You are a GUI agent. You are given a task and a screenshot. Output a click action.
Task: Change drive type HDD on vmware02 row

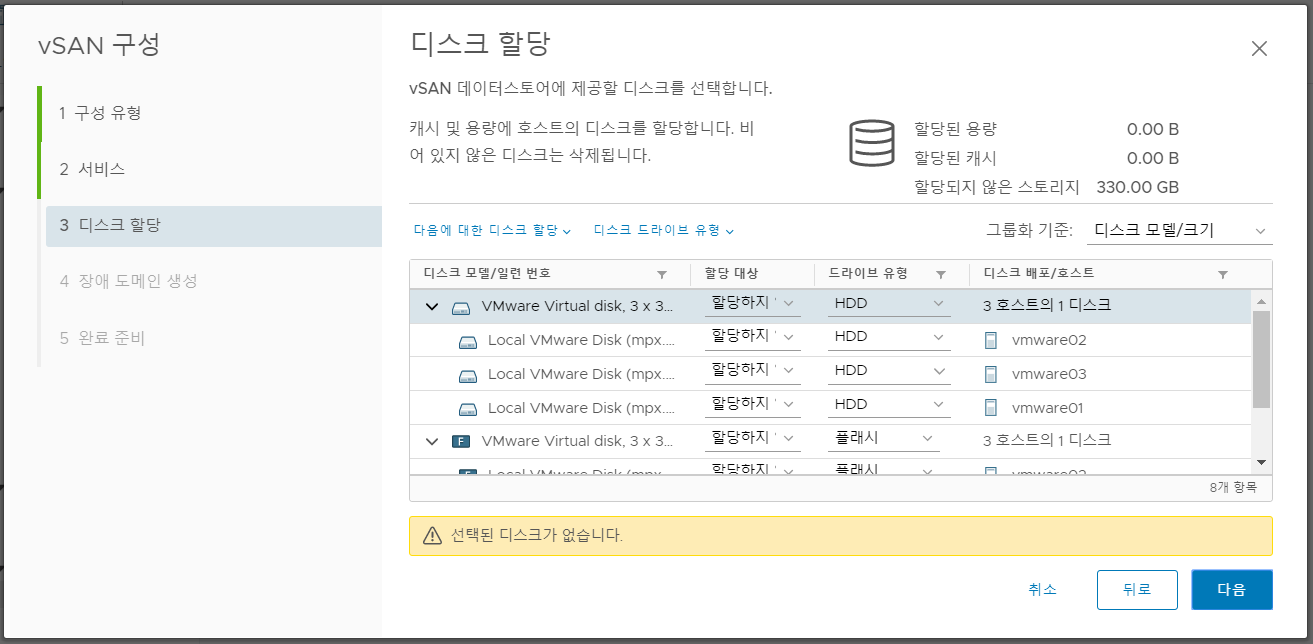[889, 337]
